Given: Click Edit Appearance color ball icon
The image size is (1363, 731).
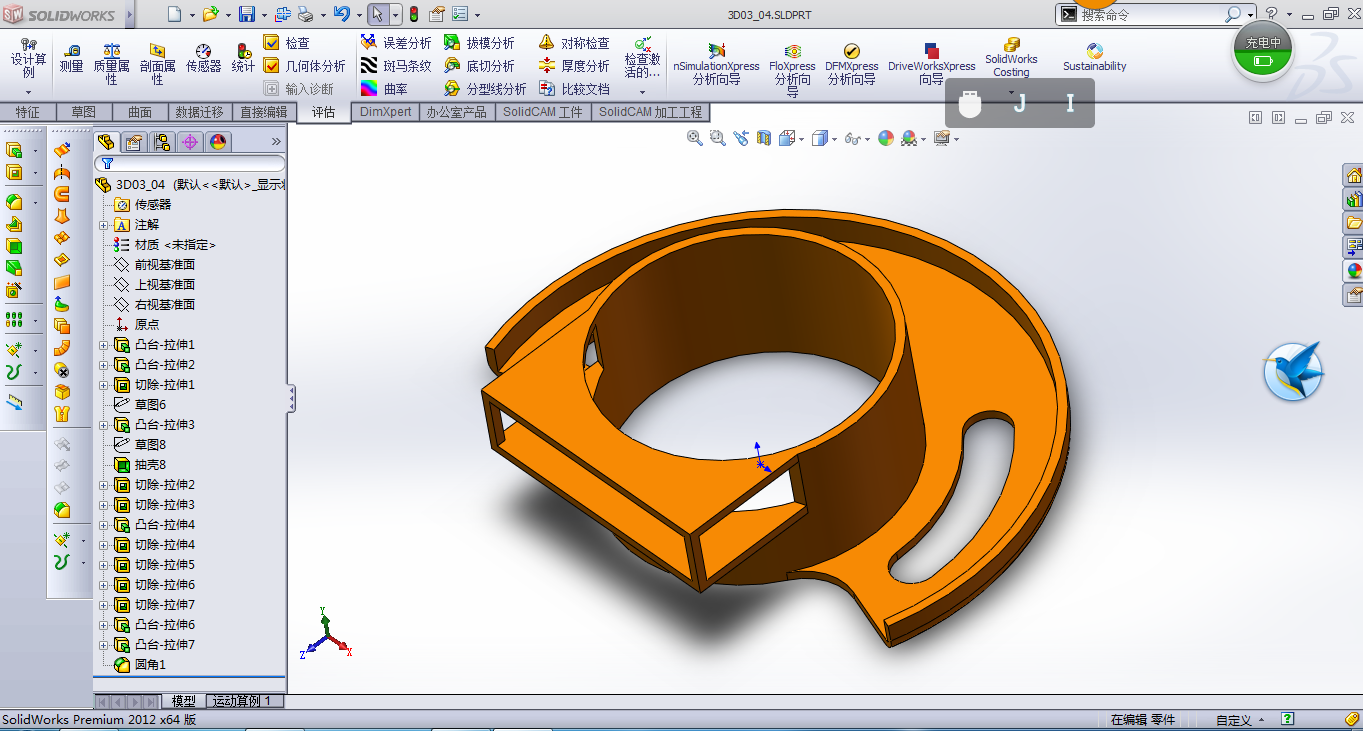Looking at the screenshot, I should (x=886, y=138).
